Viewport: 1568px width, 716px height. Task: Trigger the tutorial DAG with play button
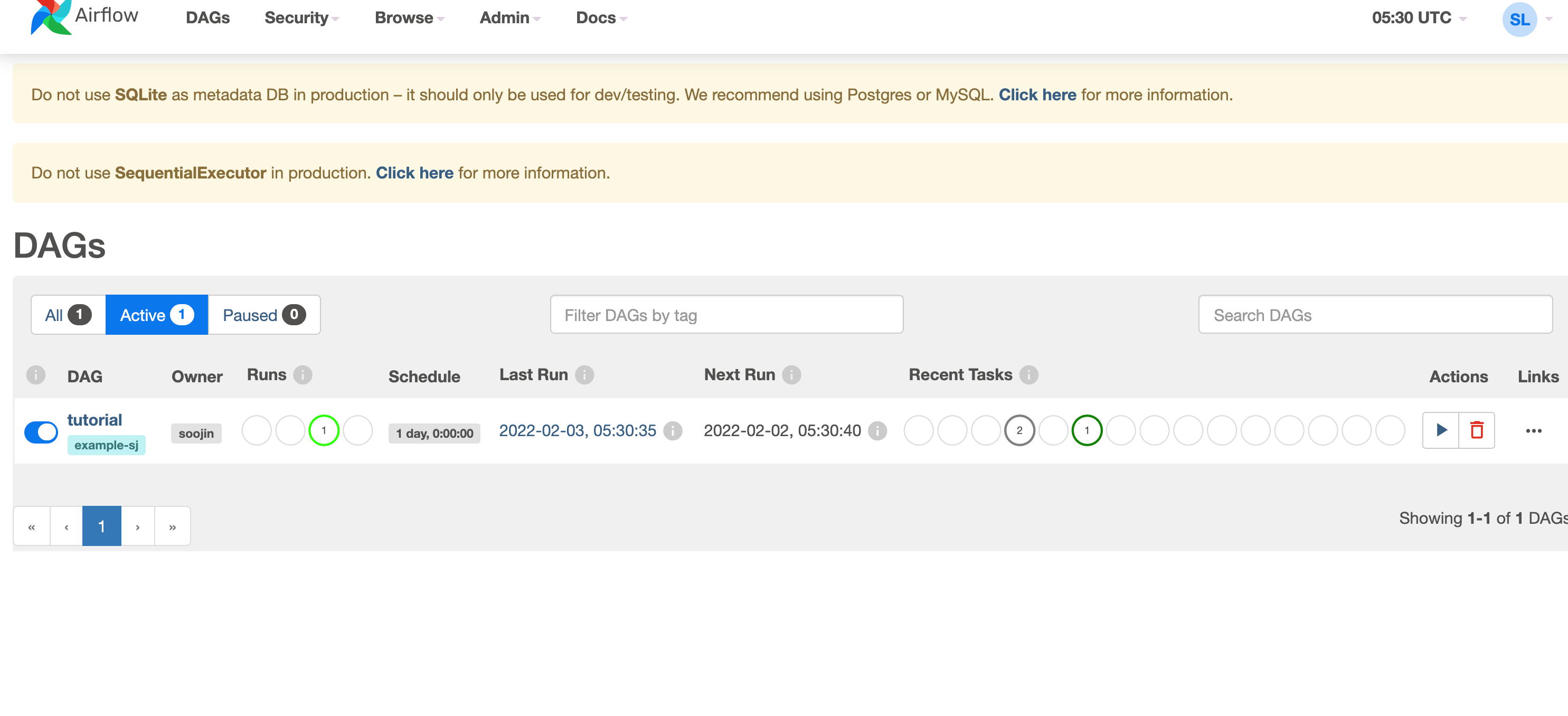tap(1441, 430)
